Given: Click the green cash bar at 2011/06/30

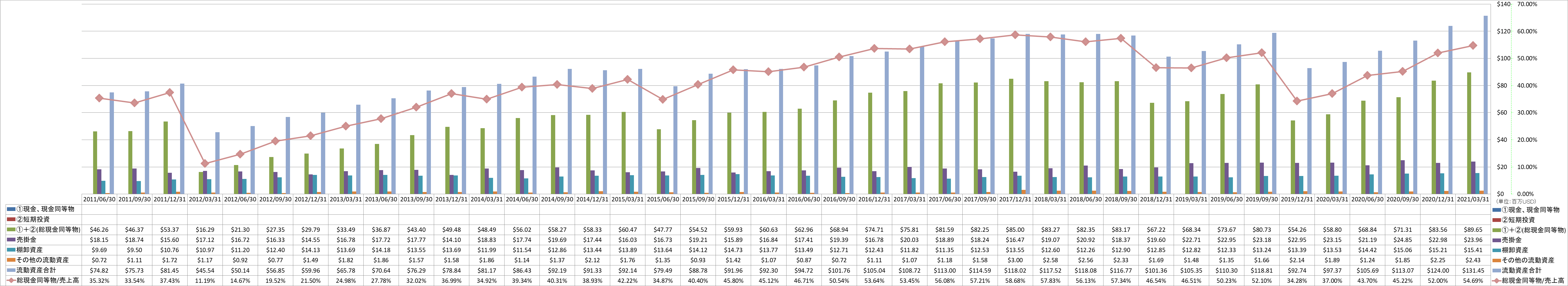Looking at the screenshot, I should coord(95,163).
